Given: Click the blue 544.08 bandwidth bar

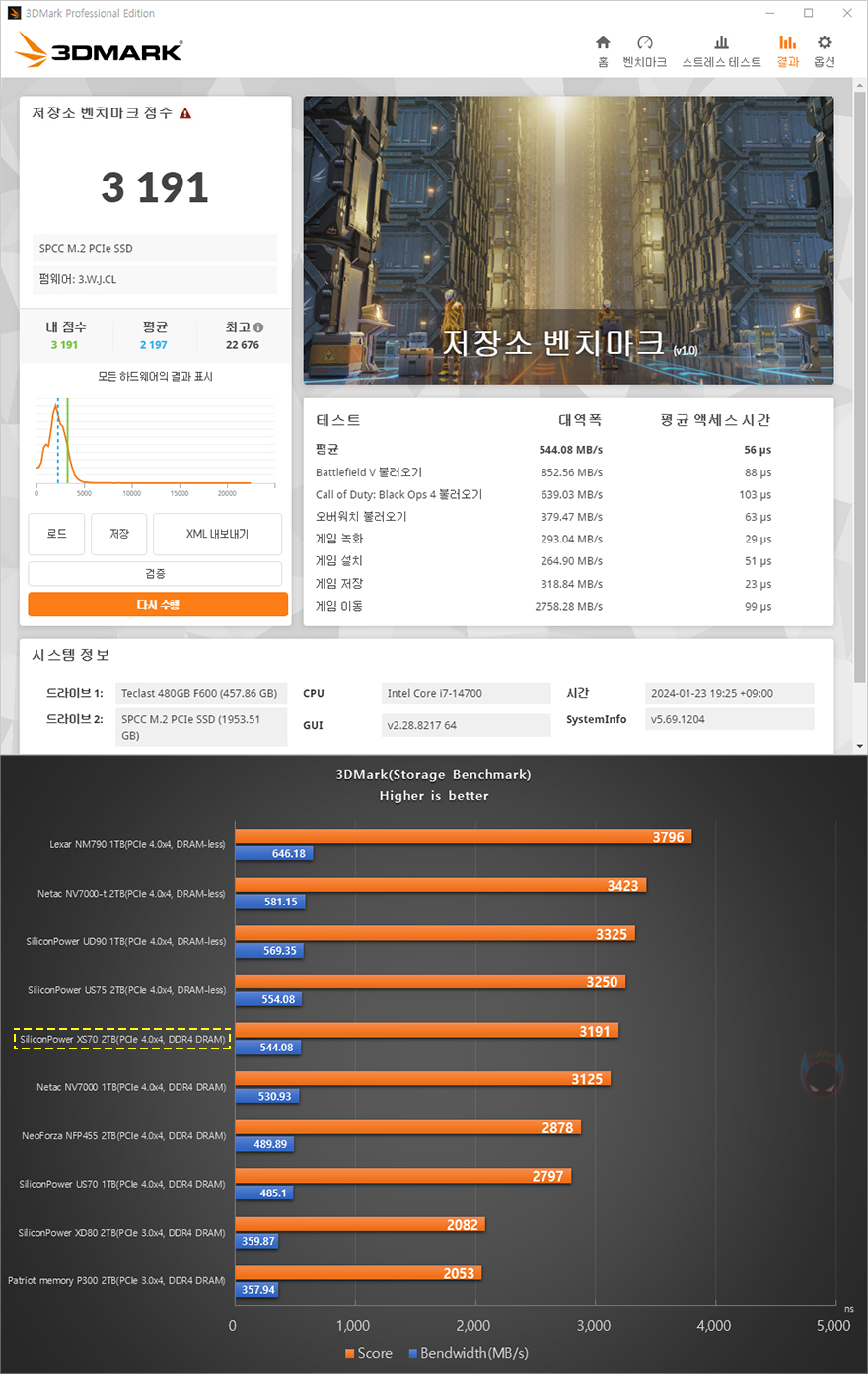Looking at the screenshot, I should pos(267,1047).
